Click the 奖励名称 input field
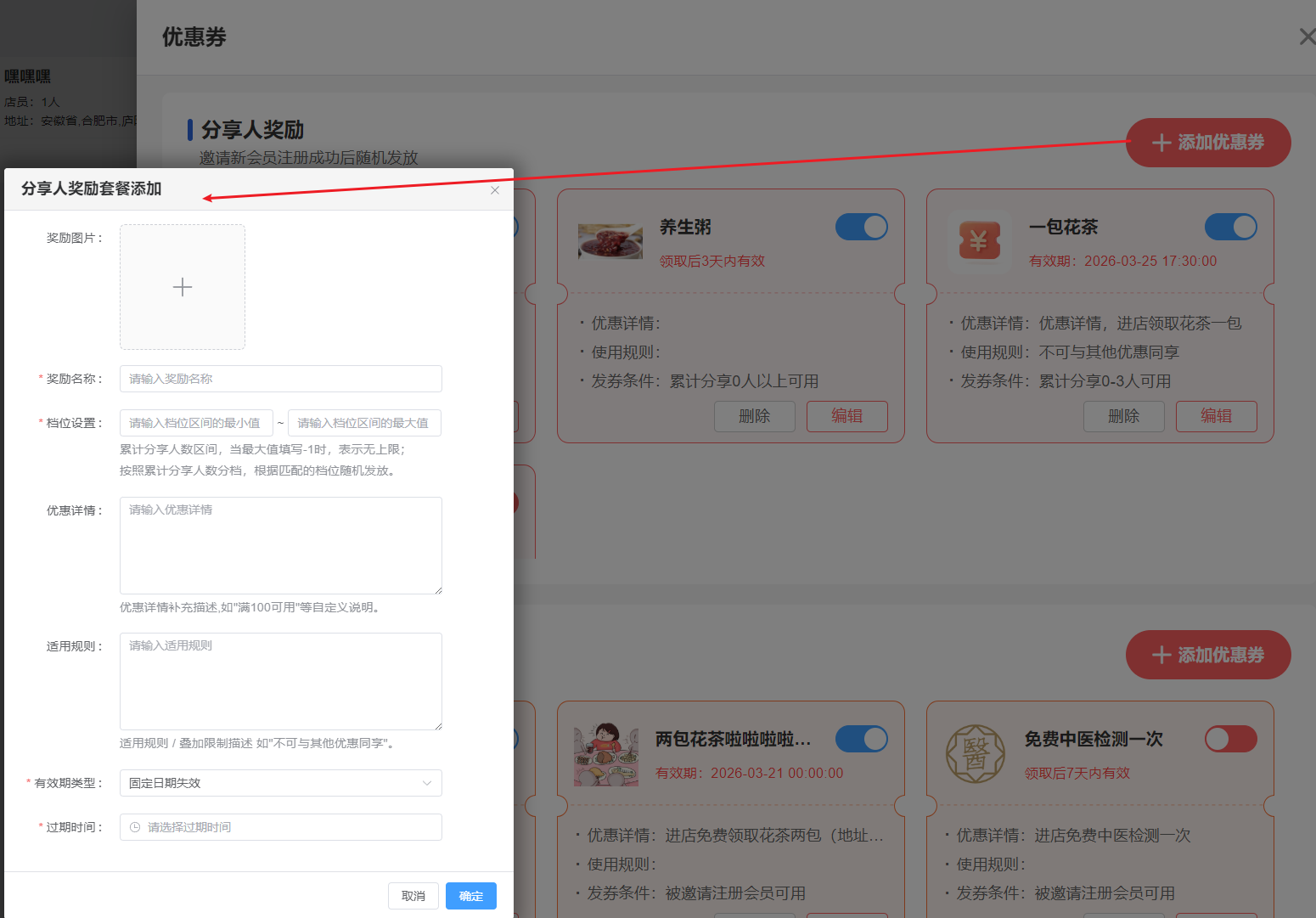Image resolution: width=1316 pixels, height=918 pixels. pos(280,378)
